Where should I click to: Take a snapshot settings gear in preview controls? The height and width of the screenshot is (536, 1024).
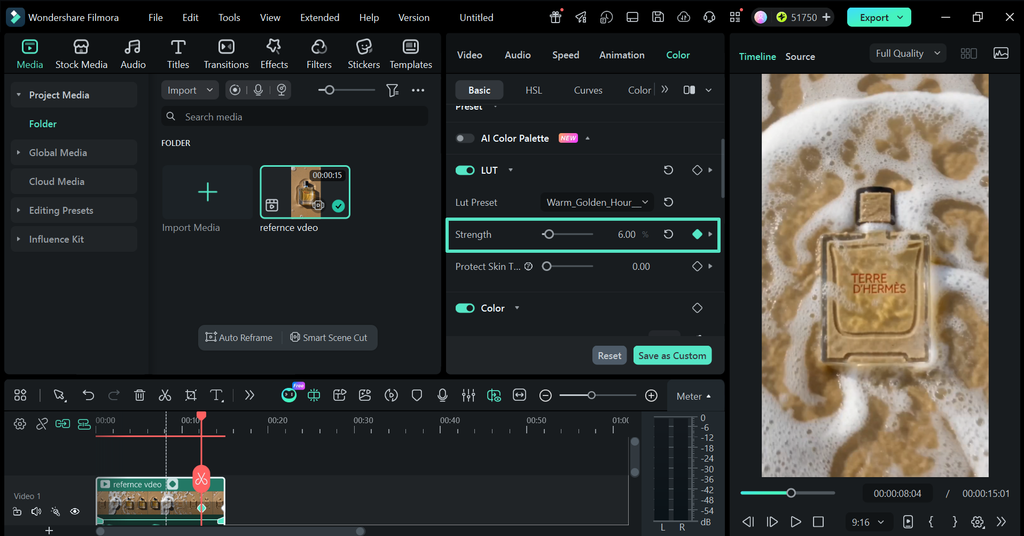(x=977, y=522)
